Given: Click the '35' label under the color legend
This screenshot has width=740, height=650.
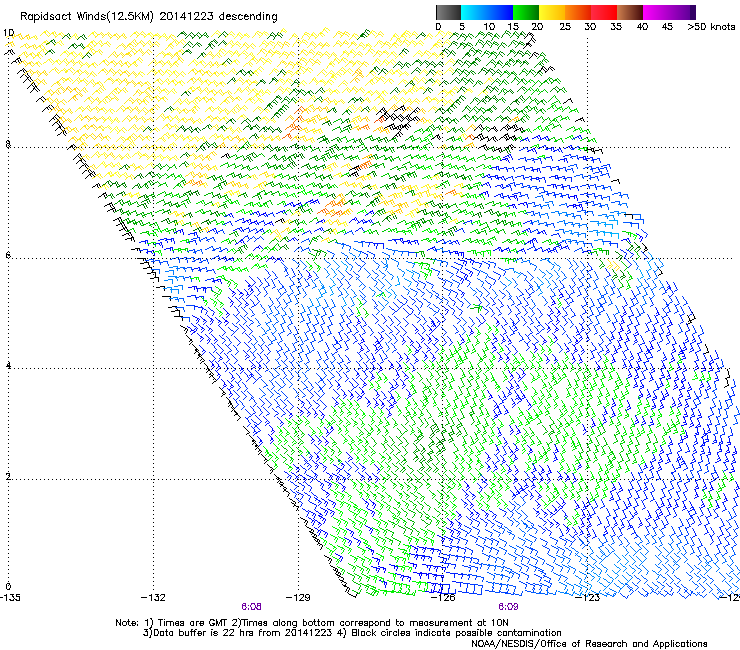Looking at the screenshot, I should [x=616, y=27].
